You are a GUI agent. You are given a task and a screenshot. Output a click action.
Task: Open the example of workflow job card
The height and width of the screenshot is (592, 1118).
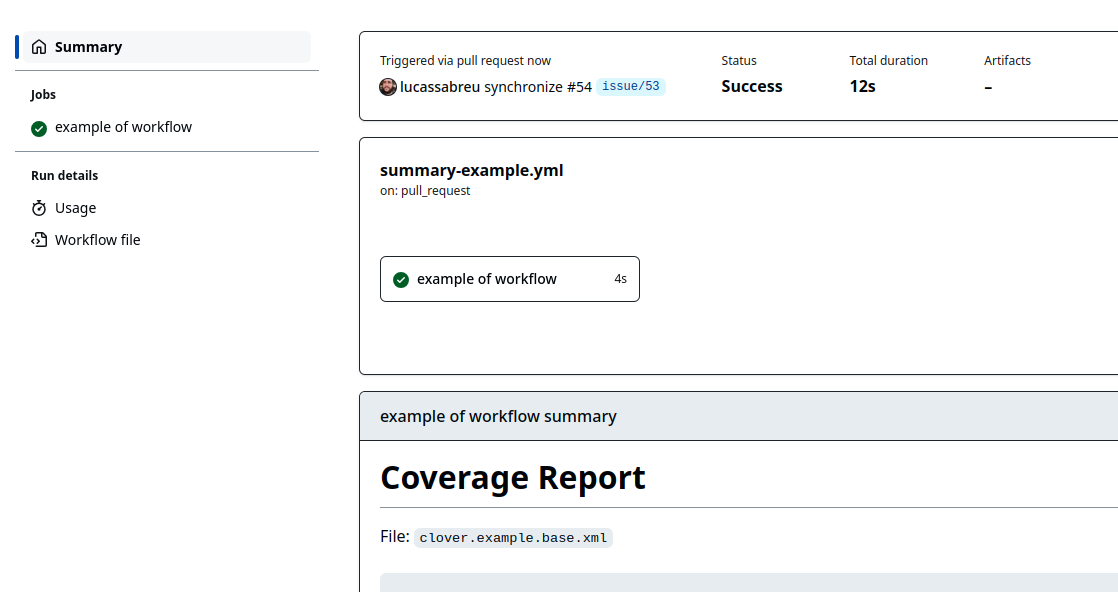tap(510, 279)
